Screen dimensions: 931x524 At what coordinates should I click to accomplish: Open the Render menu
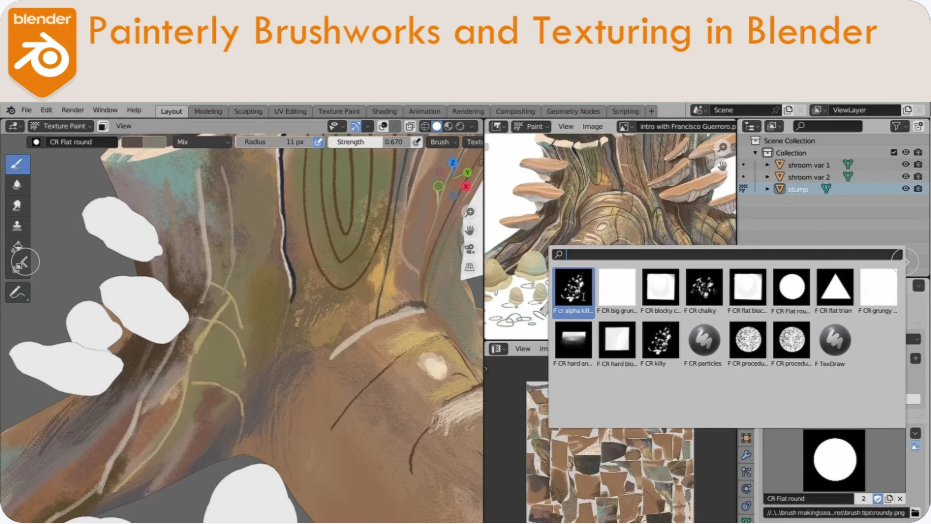73,110
